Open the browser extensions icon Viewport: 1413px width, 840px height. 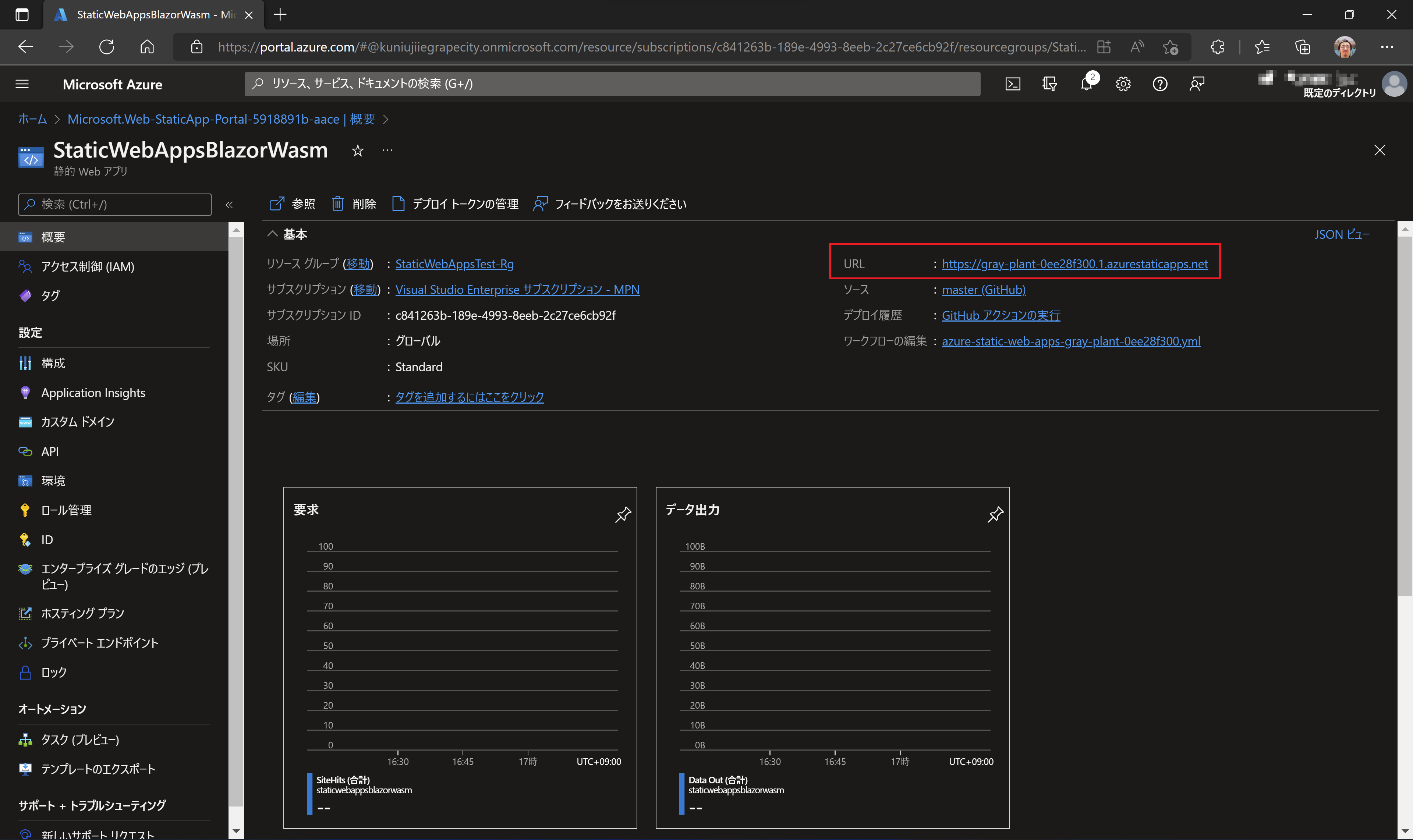click(1217, 46)
